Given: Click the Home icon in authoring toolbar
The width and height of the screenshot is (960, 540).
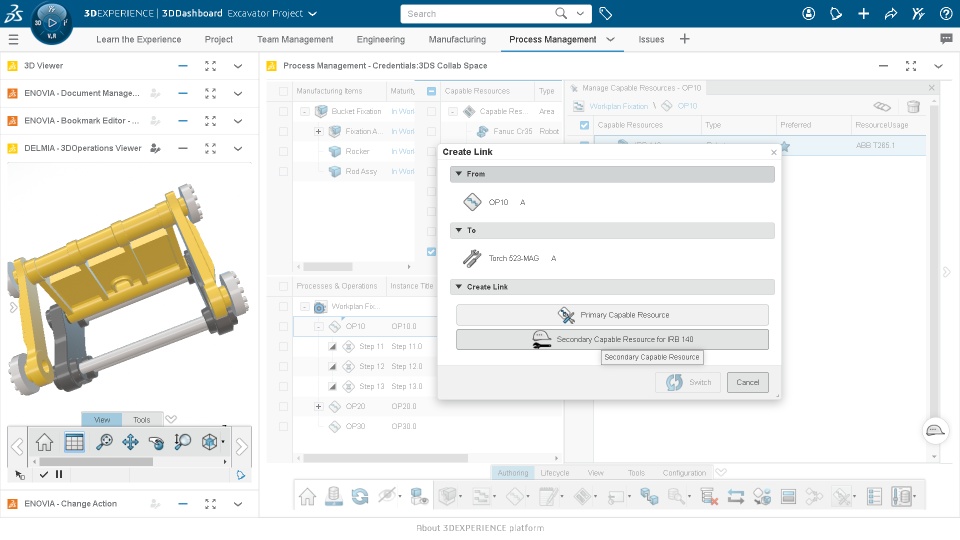Looking at the screenshot, I should coord(307,497).
